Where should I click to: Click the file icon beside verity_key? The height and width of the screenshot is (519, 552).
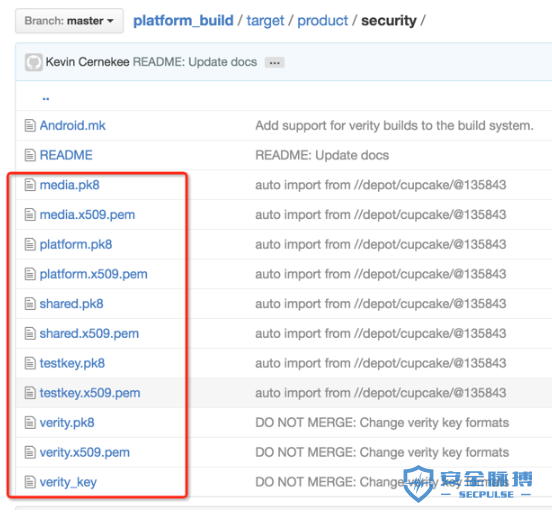click(x=30, y=482)
